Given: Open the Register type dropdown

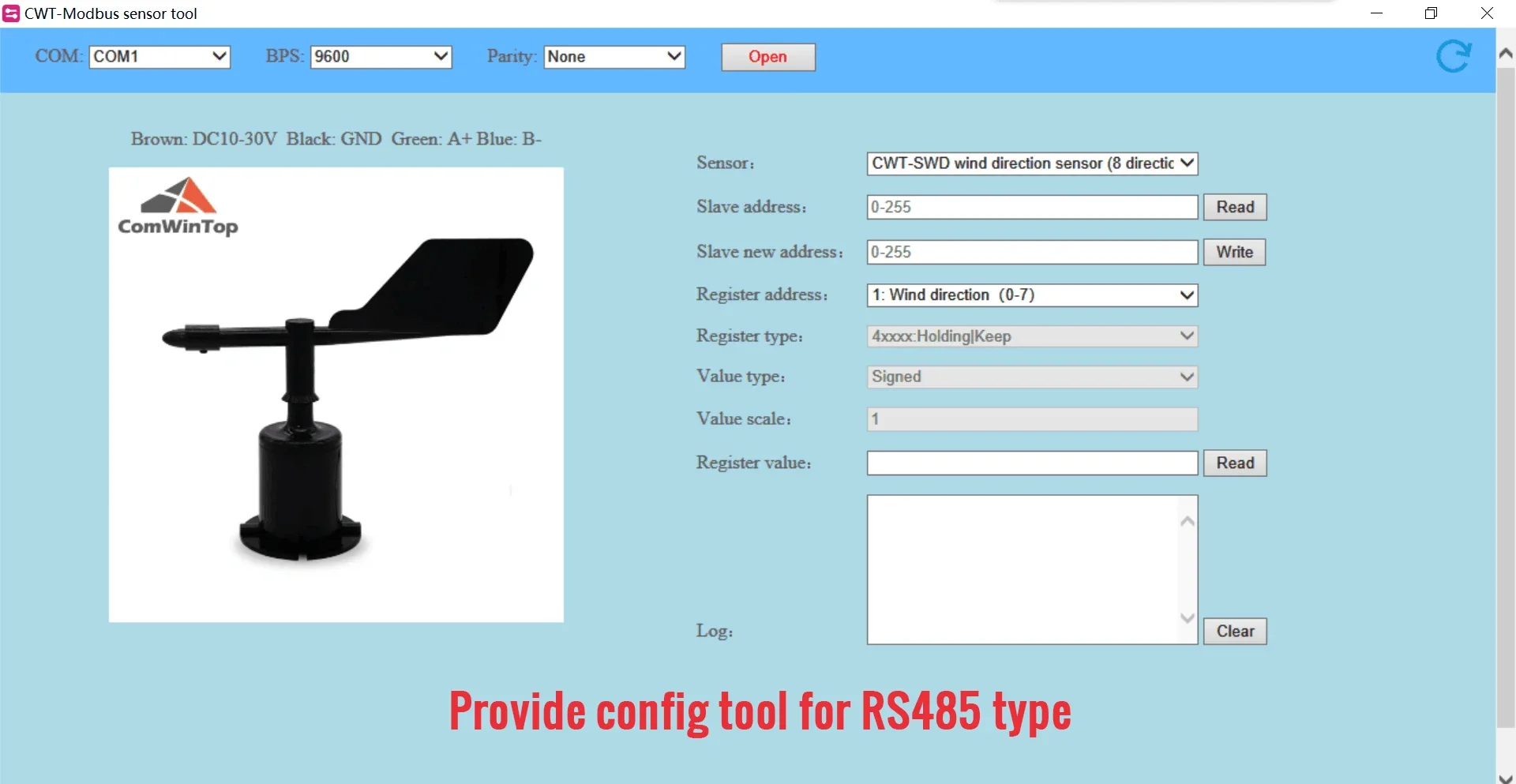Looking at the screenshot, I should [1032, 336].
